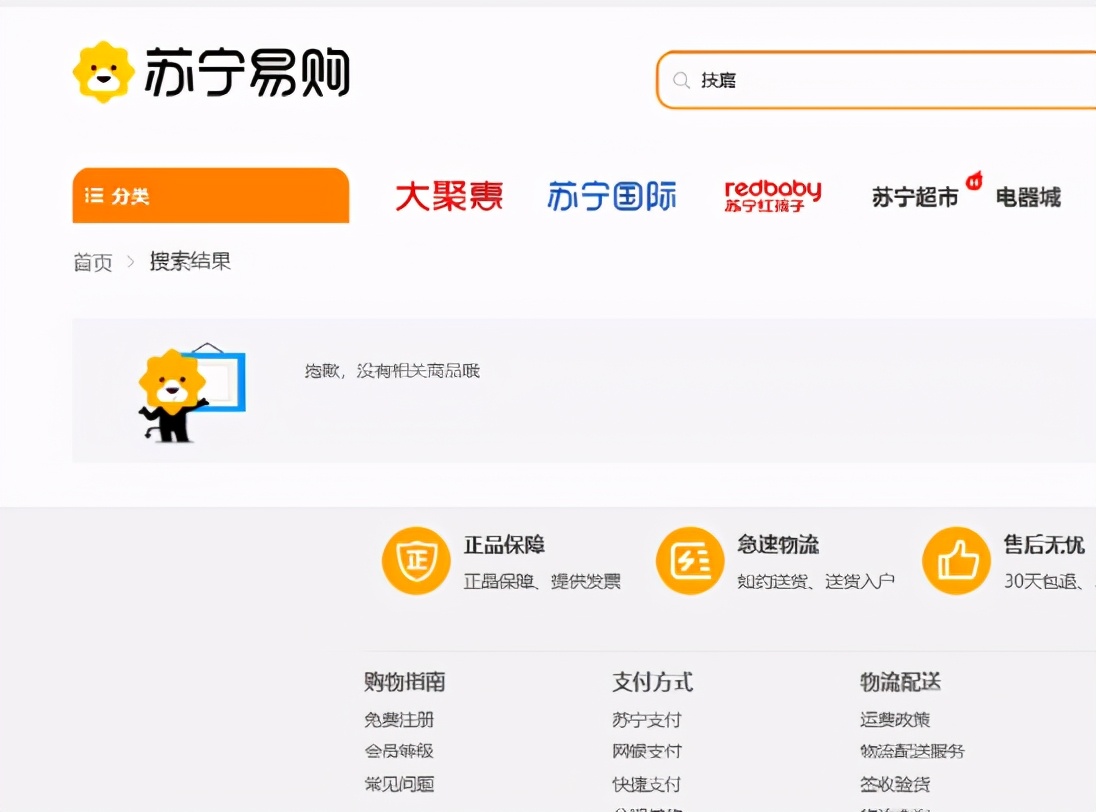1096x812 pixels.
Task: Click the 苏宁易购 wordmark logo
Action: point(247,73)
